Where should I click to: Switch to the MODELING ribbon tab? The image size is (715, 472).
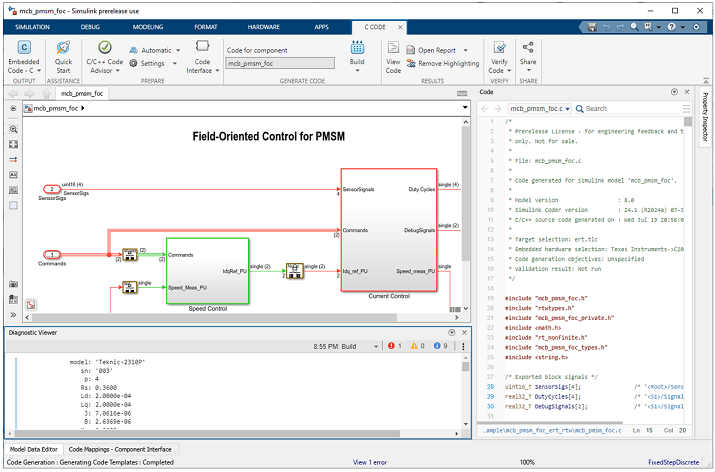(x=148, y=27)
